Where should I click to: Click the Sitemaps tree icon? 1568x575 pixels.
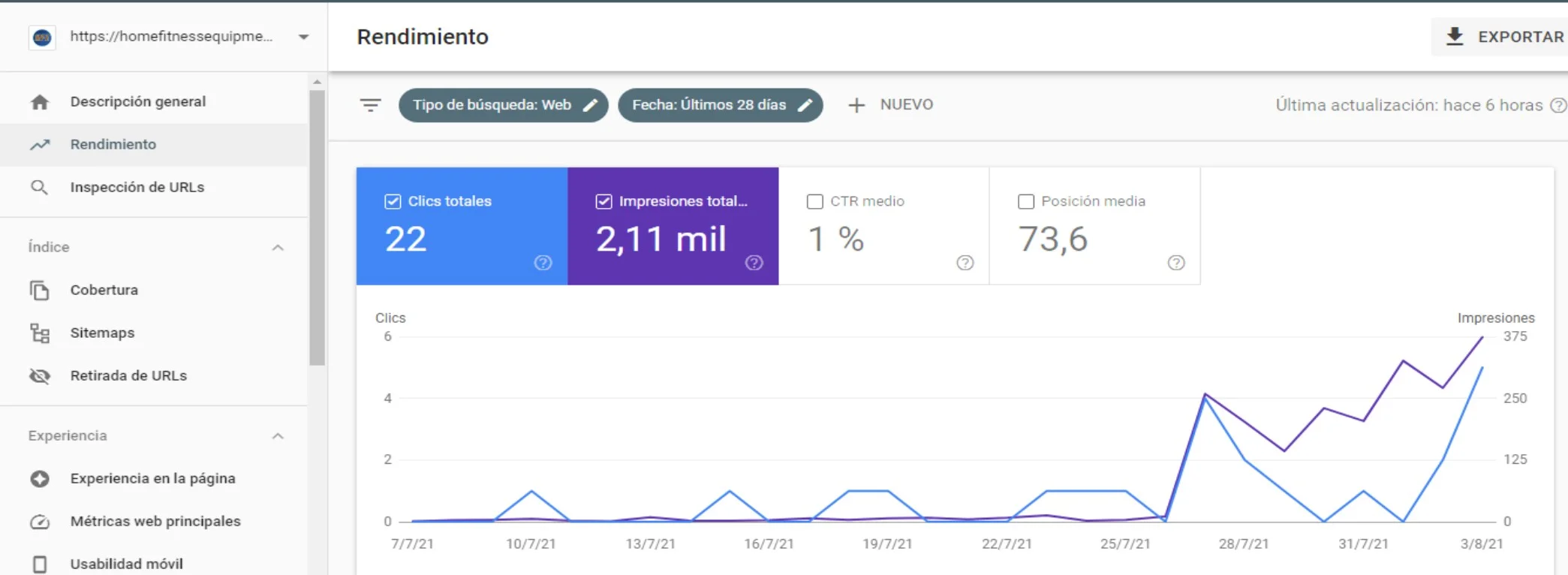(x=40, y=333)
